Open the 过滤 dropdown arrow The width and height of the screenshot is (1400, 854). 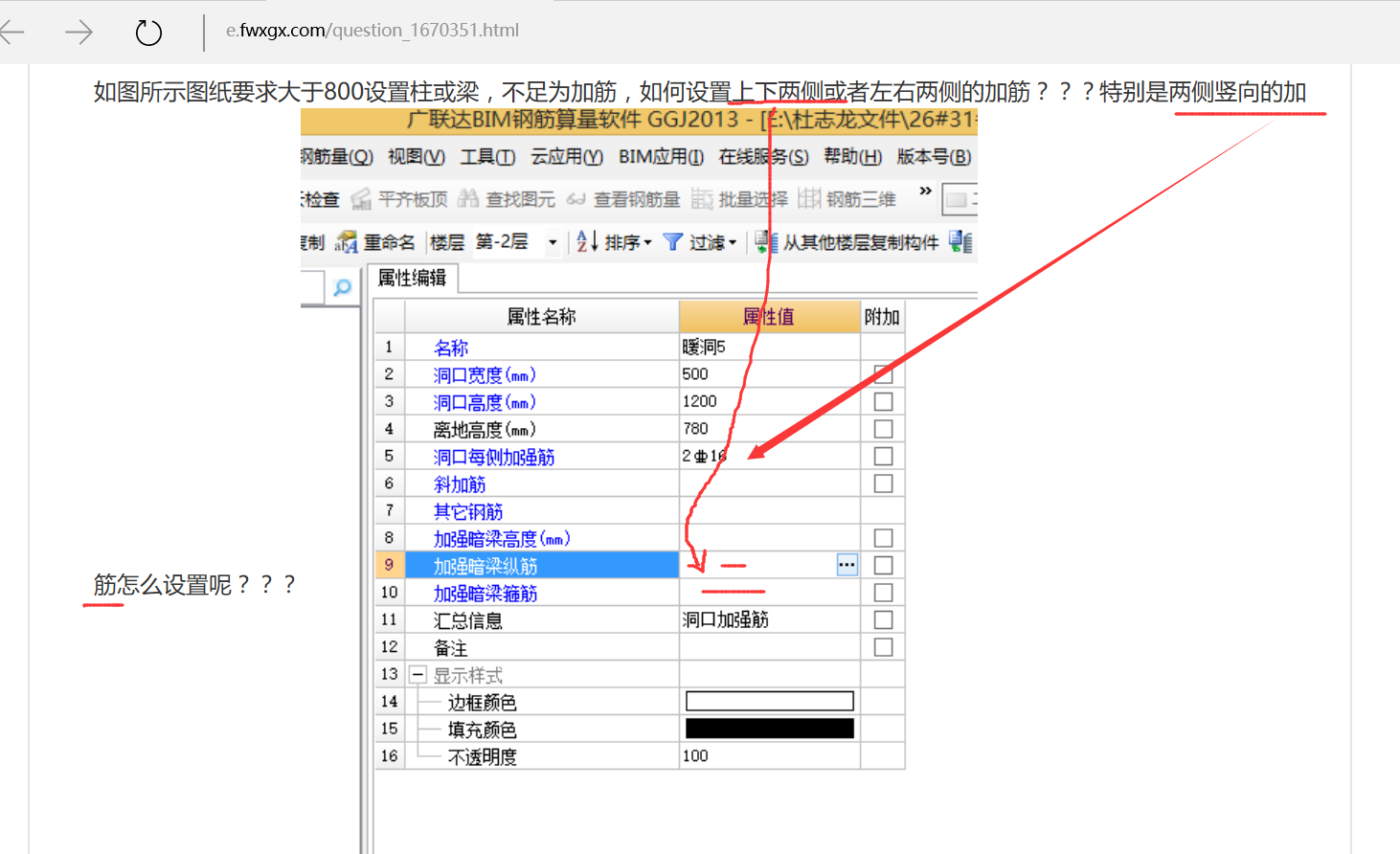[733, 243]
